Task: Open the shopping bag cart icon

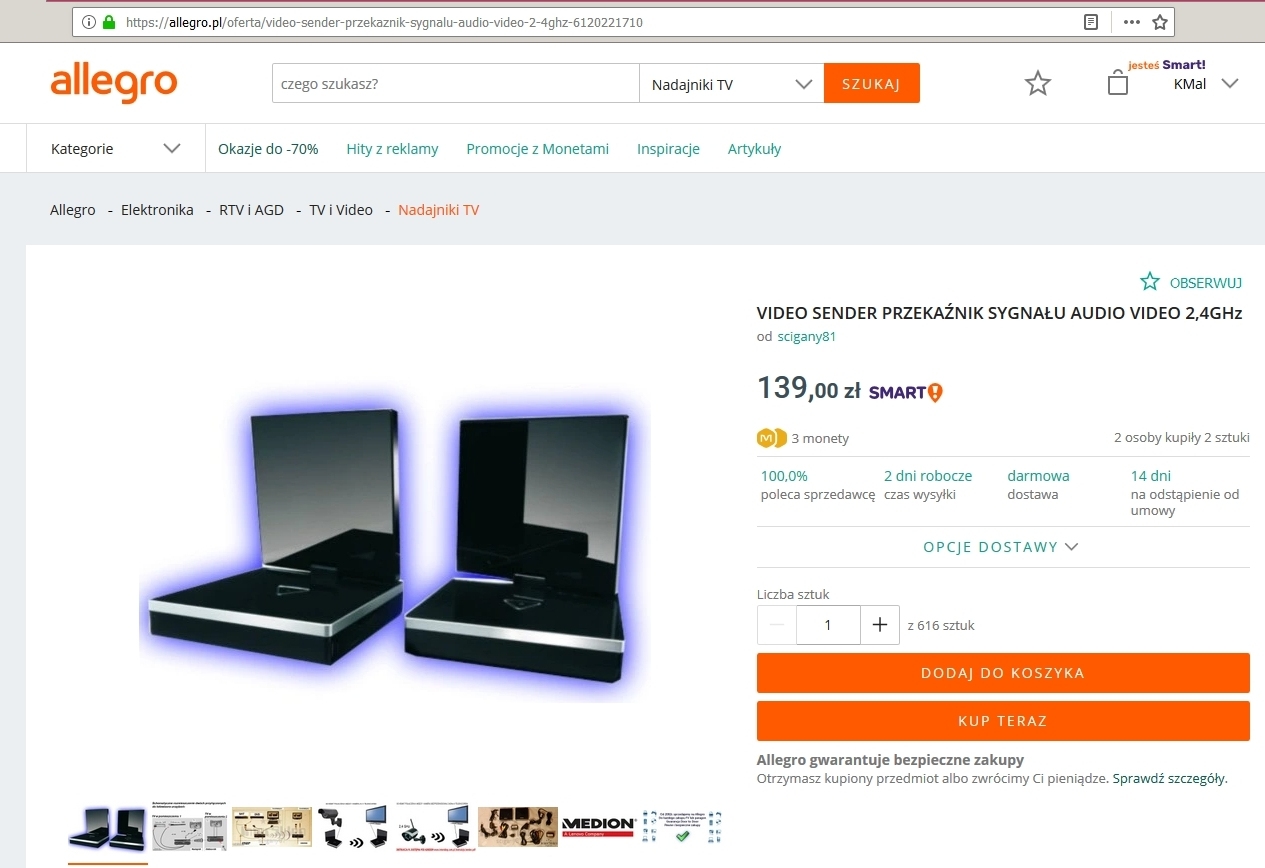Action: point(1118,84)
